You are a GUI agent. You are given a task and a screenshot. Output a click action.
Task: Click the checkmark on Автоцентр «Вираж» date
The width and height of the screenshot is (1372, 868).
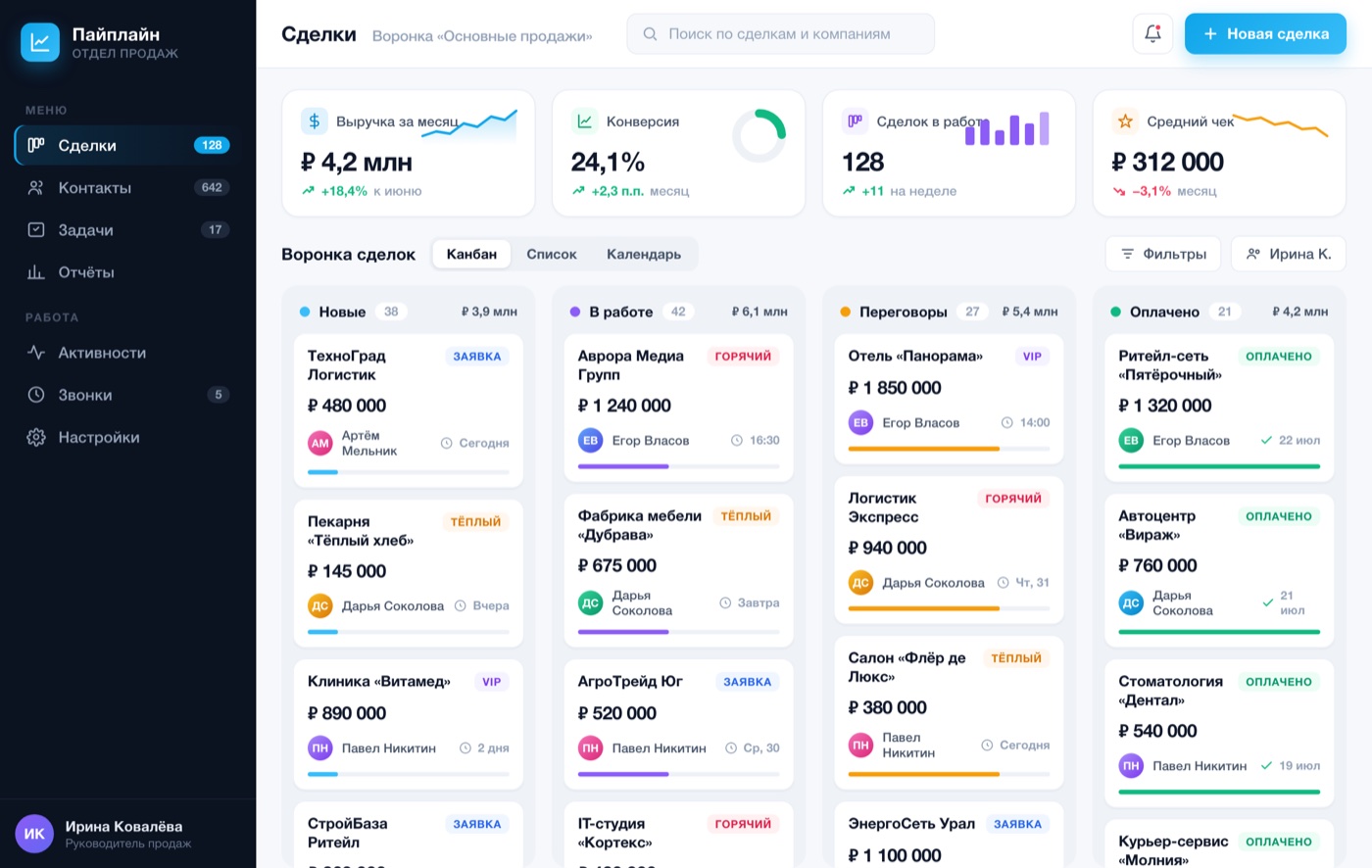1268,603
